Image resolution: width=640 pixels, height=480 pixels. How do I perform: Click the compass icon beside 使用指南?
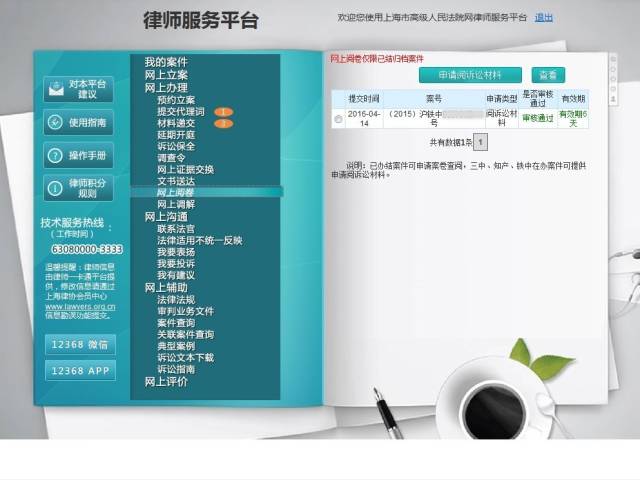(54, 122)
